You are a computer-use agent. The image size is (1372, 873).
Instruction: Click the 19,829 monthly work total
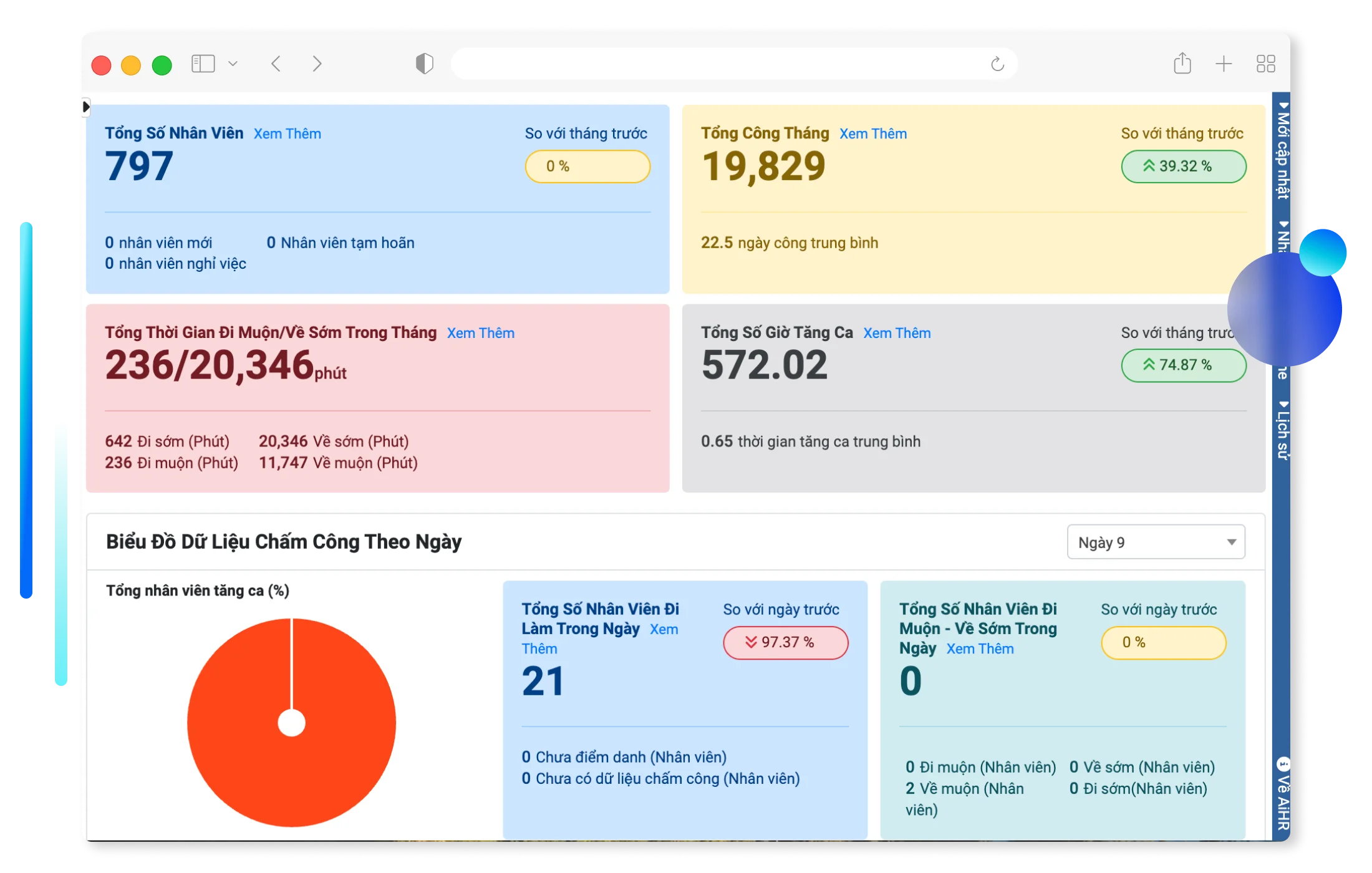click(x=763, y=166)
